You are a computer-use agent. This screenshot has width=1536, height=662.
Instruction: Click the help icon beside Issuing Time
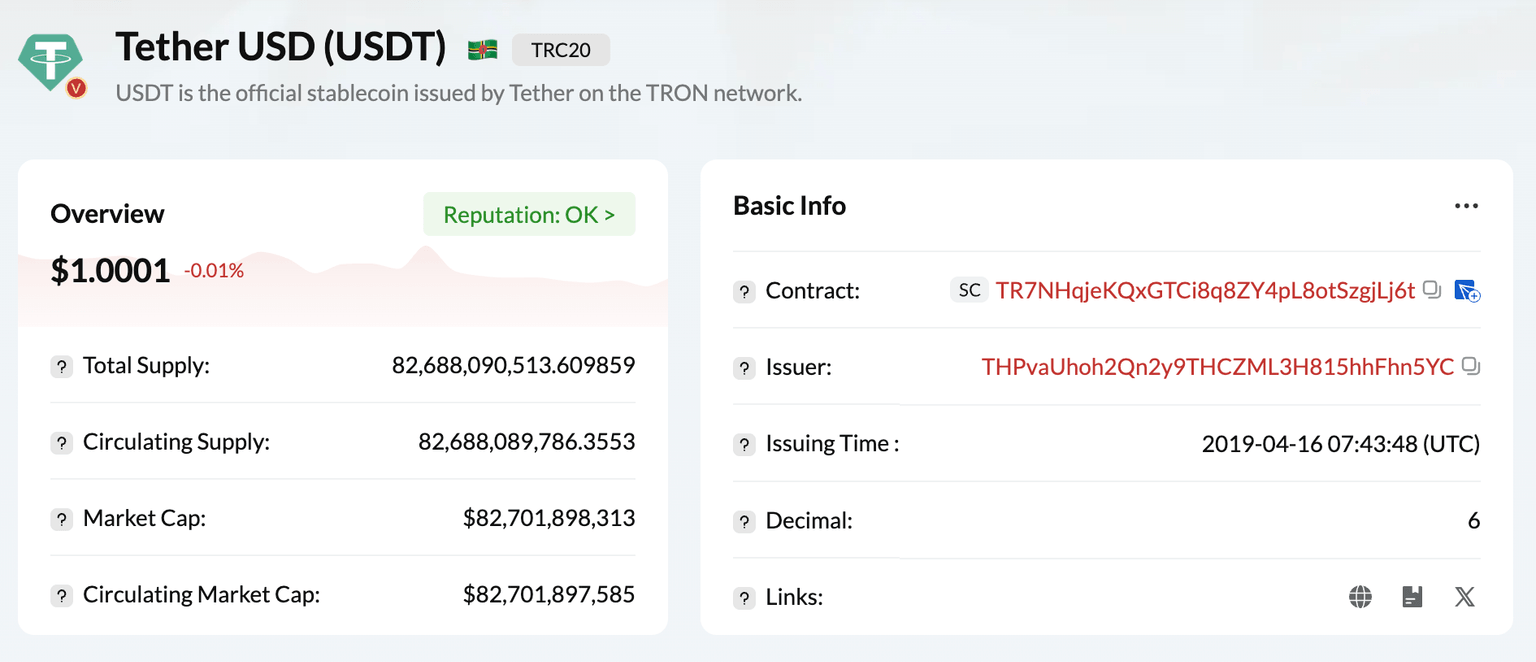point(744,444)
